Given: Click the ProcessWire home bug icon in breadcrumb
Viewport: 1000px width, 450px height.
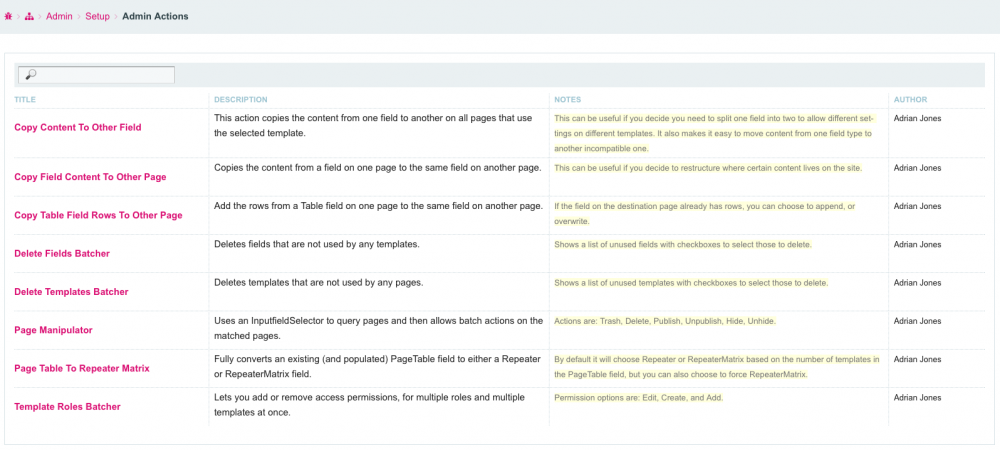Looking at the screenshot, I should pyautogui.click(x=8, y=17).
